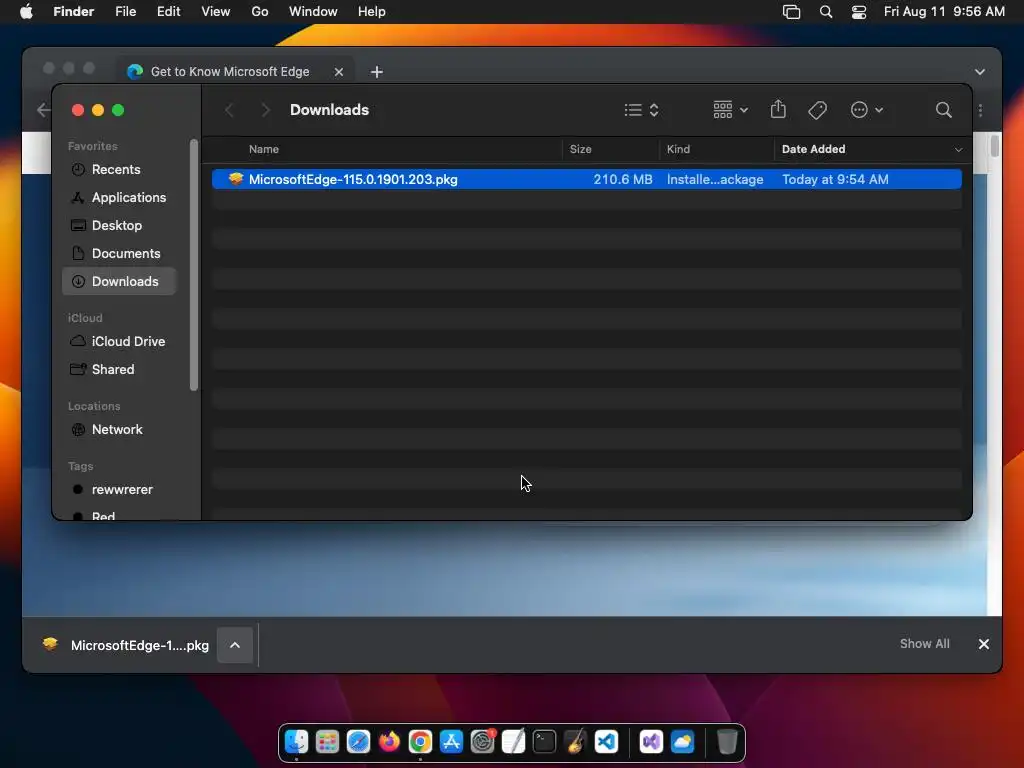Sort files by the Size column header

[580, 150]
